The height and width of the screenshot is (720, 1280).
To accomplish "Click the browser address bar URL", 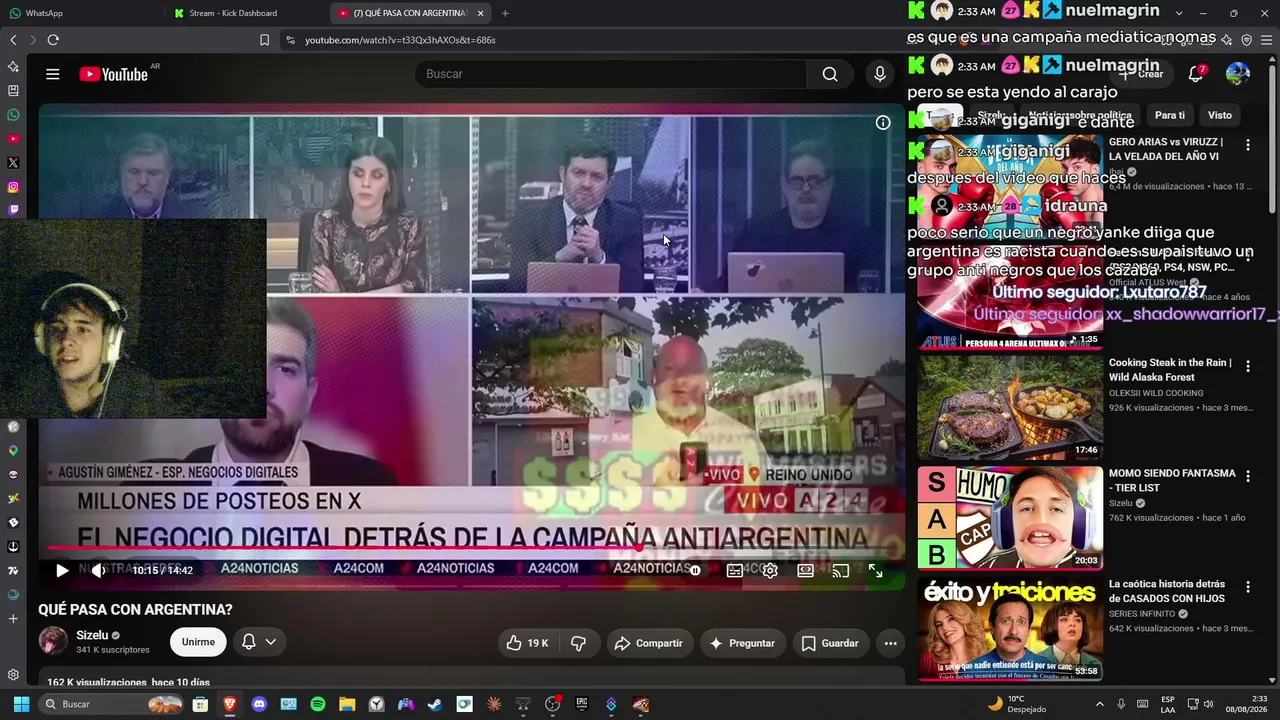I will click(400, 40).
